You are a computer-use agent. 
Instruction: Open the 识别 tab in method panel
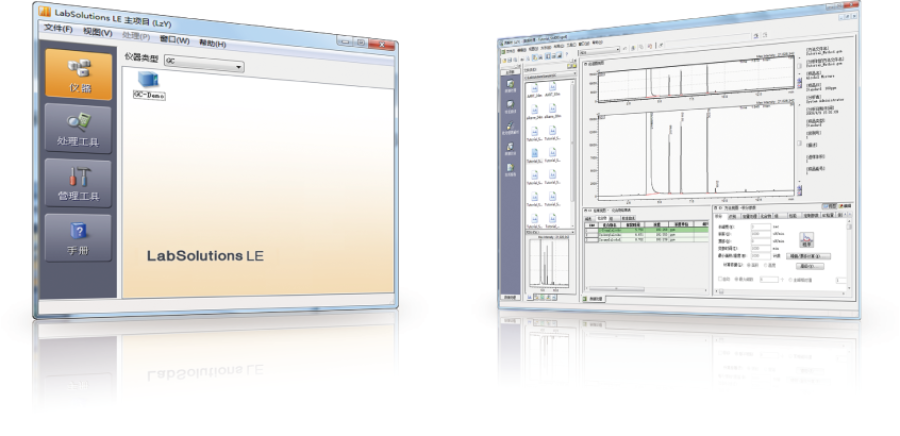[732, 216]
